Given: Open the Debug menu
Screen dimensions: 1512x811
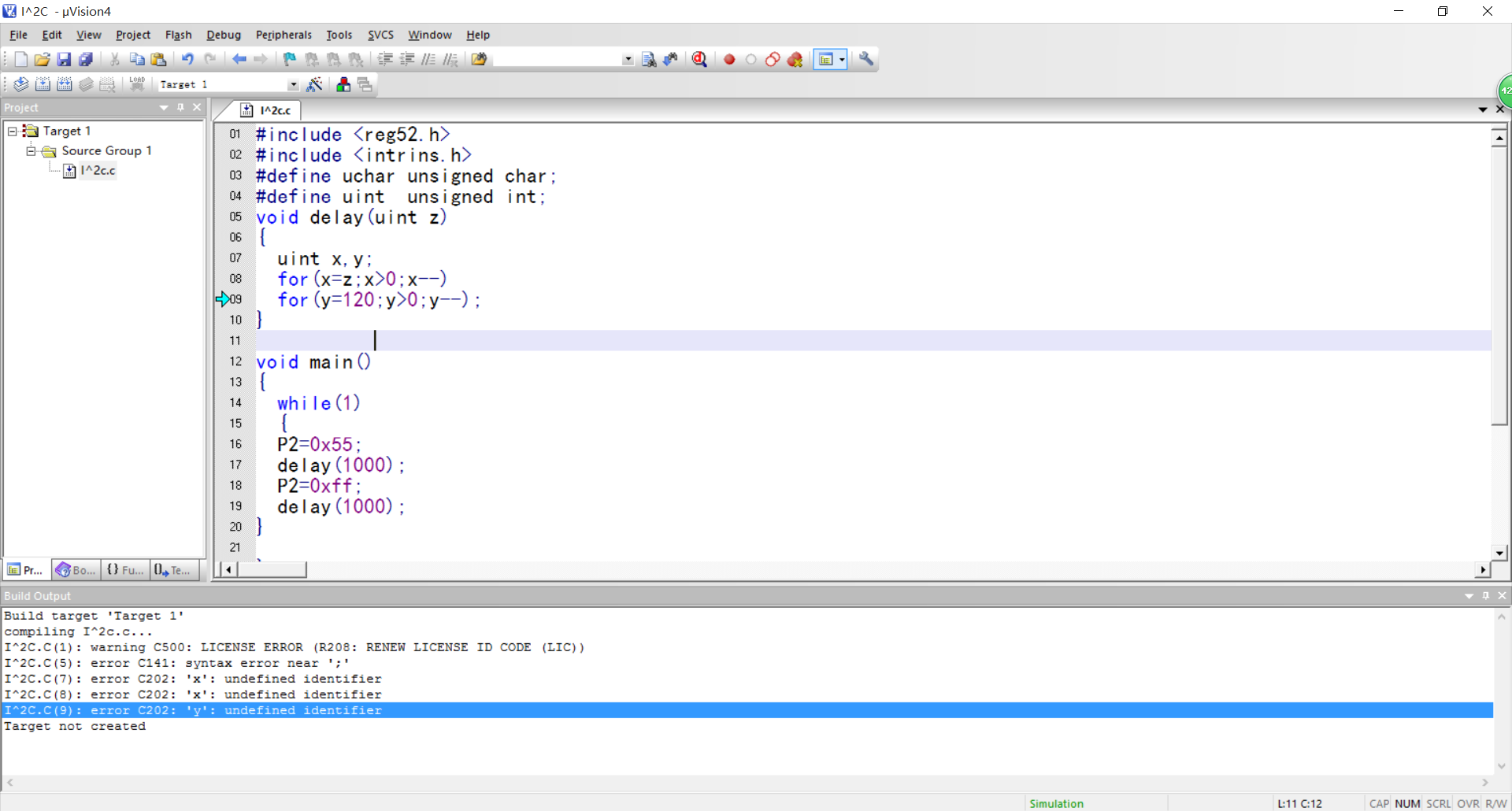Looking at the screenshot, I should (224, 35).
